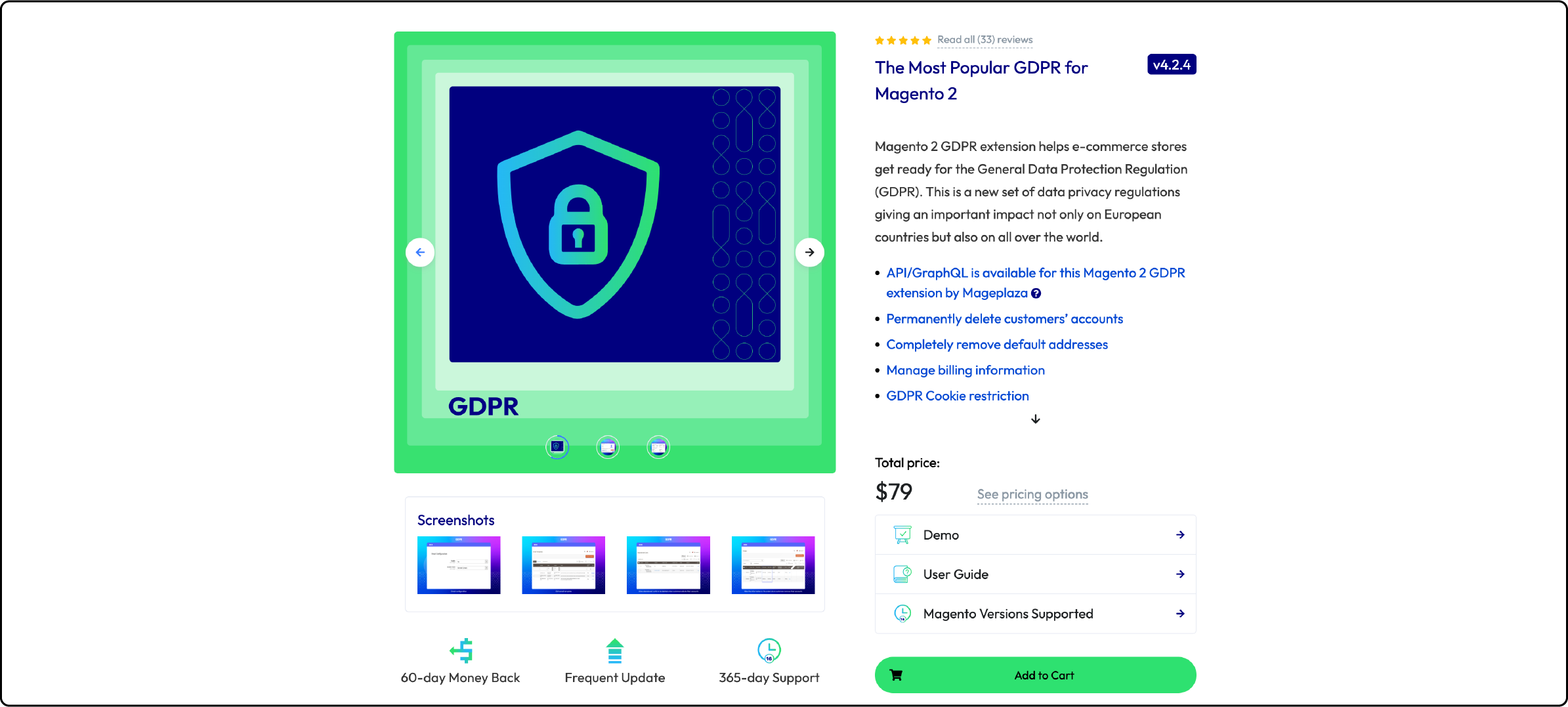Open Read all (33) reviews link
This screenshot has width=1568, height=707.
click(985, 40)
